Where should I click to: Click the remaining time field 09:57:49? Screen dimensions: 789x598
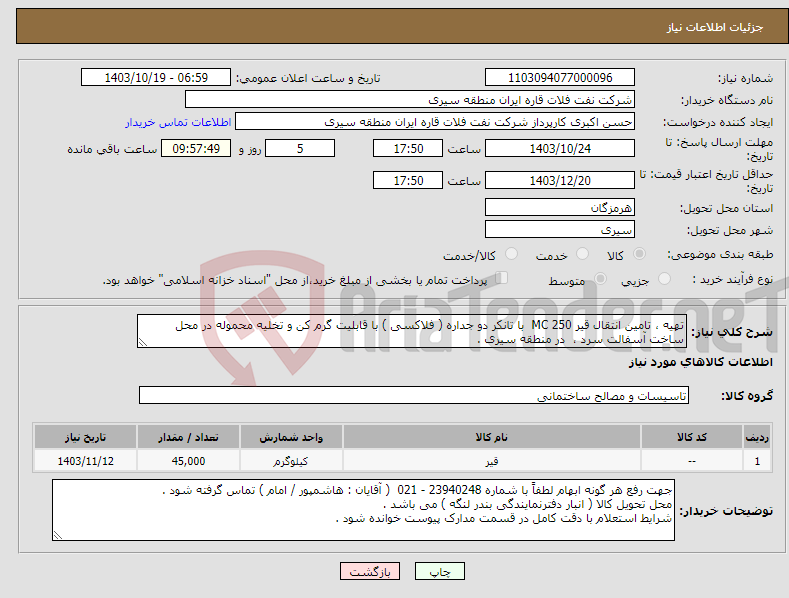[196, 148]
